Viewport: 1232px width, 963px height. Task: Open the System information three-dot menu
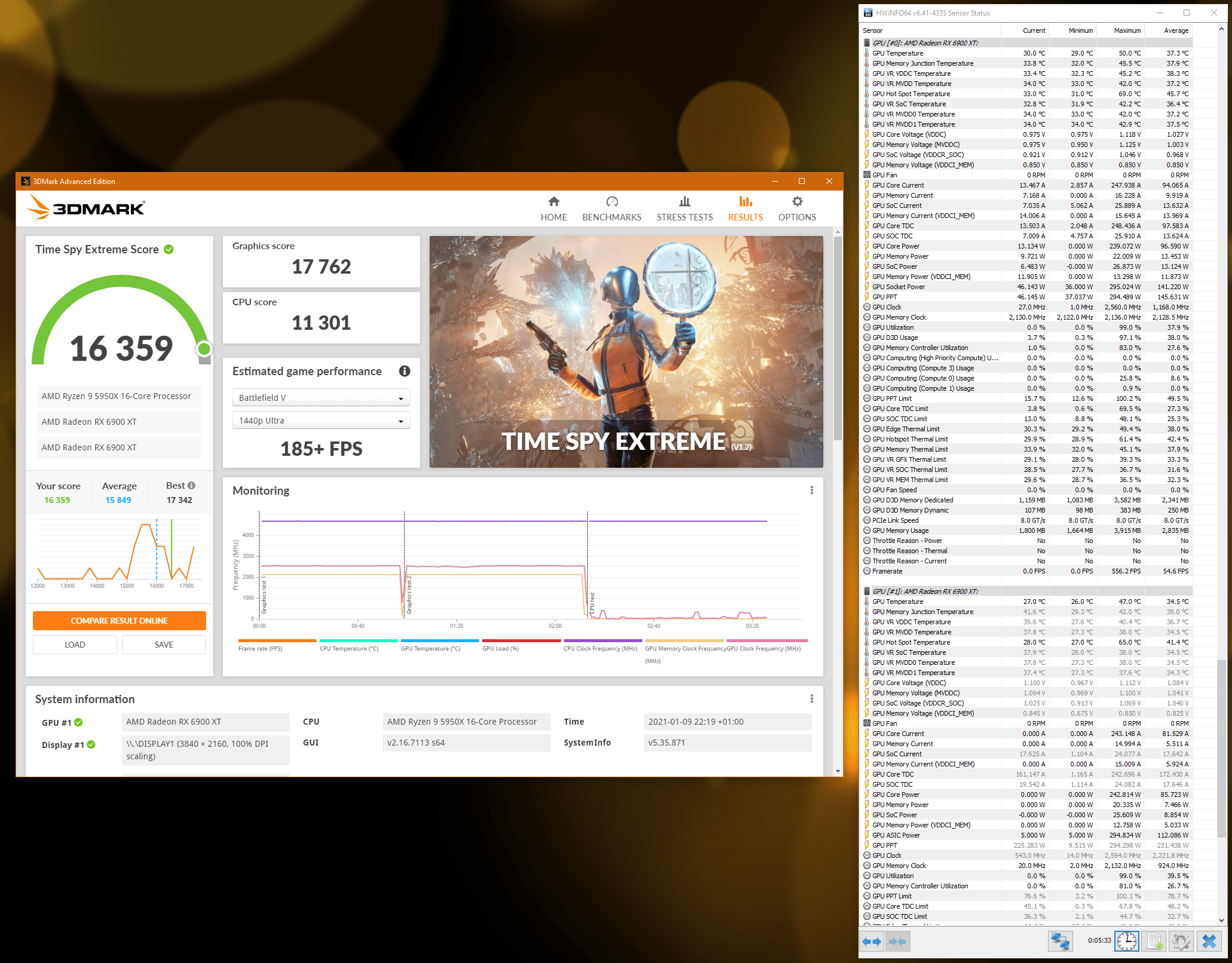(x=811, y=699)
